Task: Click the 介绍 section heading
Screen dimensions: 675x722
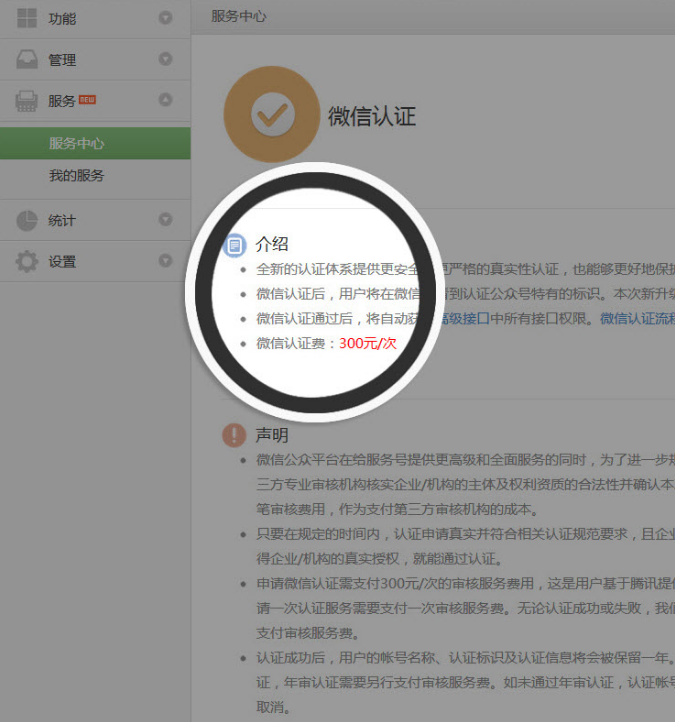Action: pyautogui.click(x=272, y=244)
